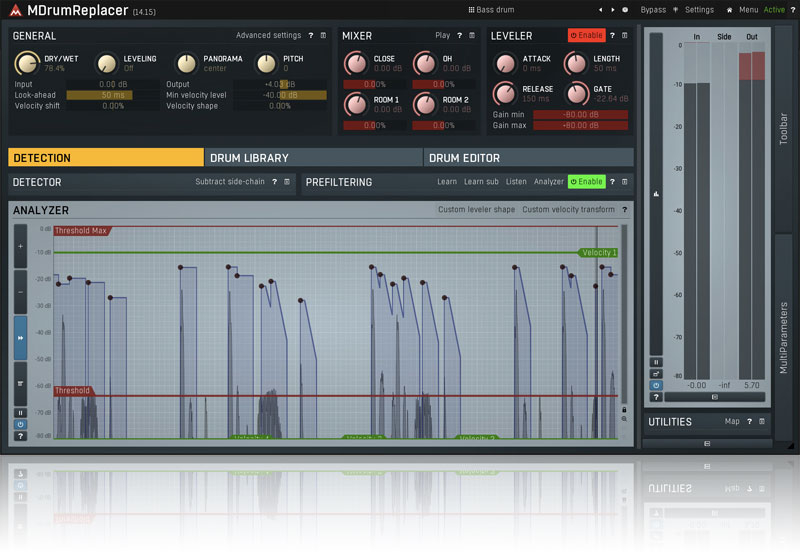
Task: Disable the Prefiltering Enable toggle
Action: tap(586, 182)
